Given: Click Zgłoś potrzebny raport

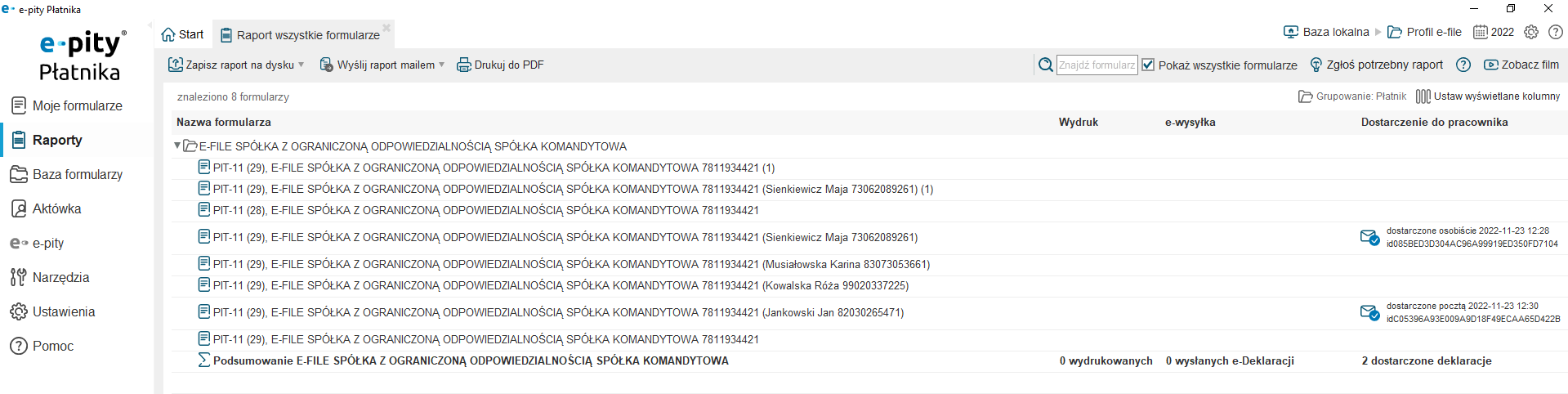Looking at the screenshot, I should (x=1376, y=65).
